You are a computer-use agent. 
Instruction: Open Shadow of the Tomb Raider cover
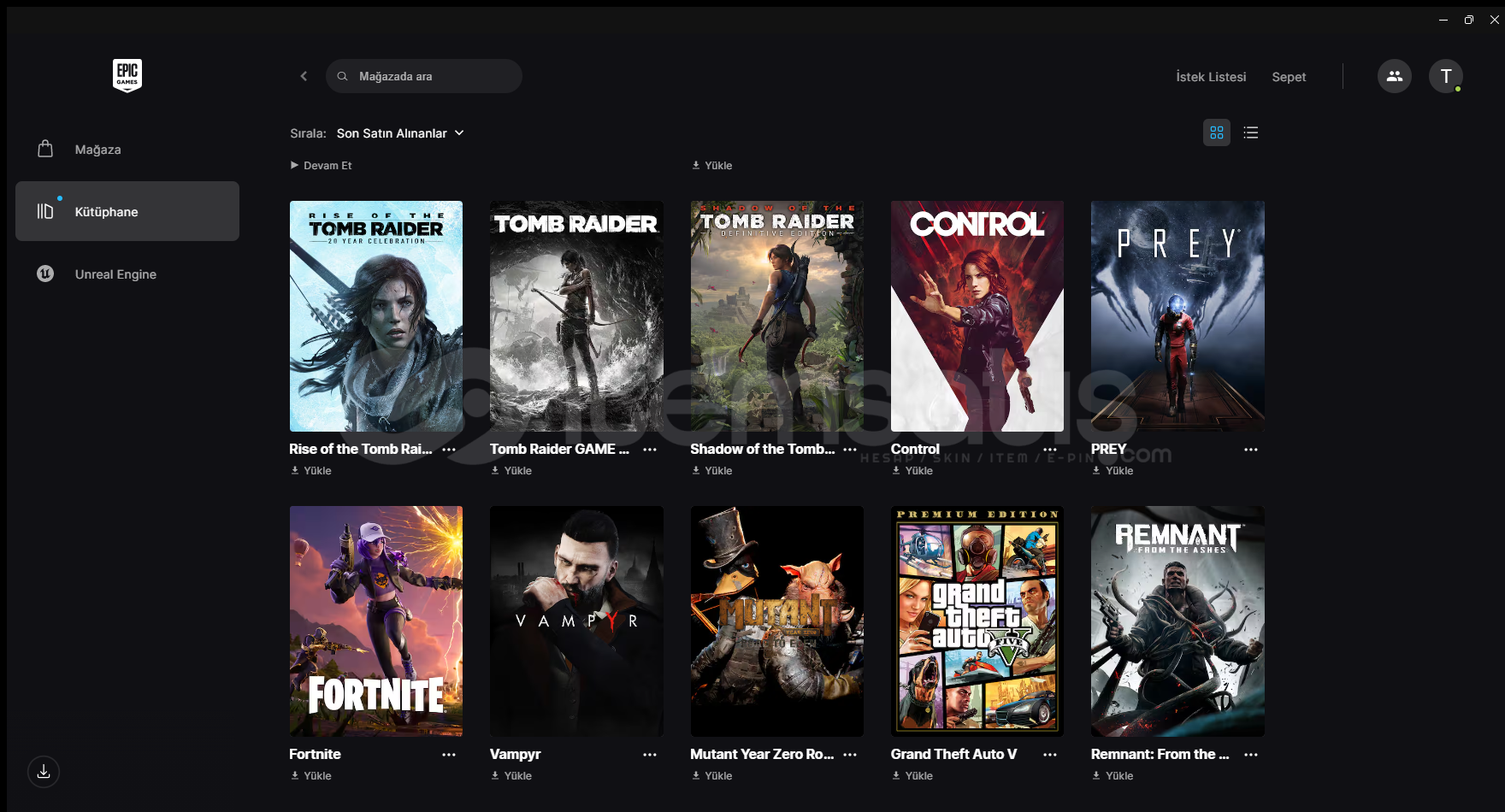(x=777, y=316)
